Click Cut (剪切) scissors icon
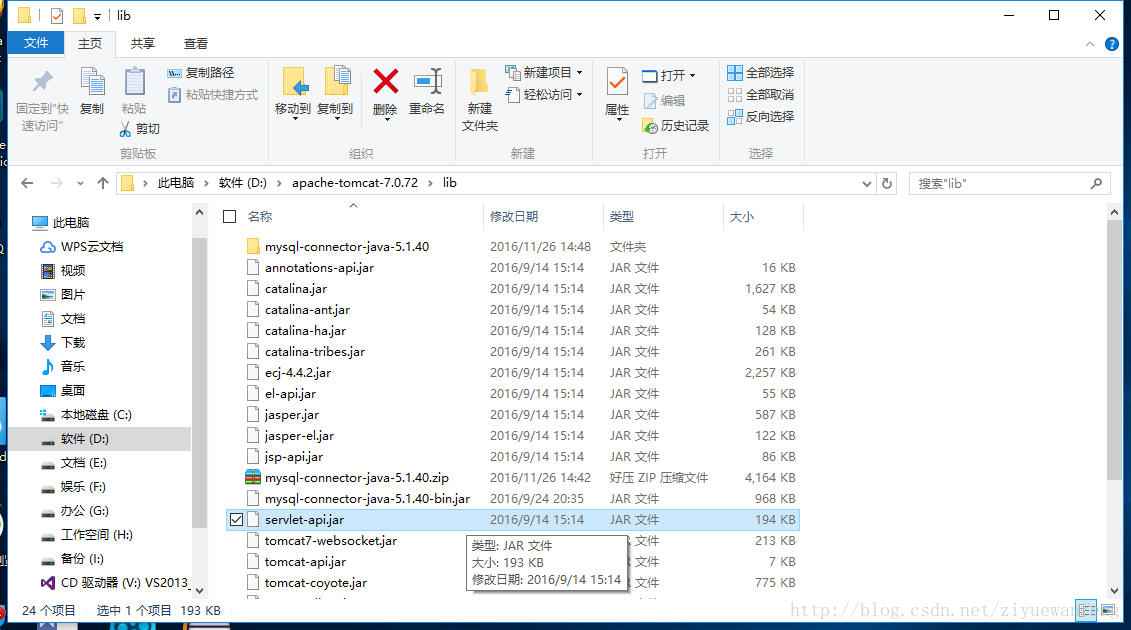 (126, 129)
